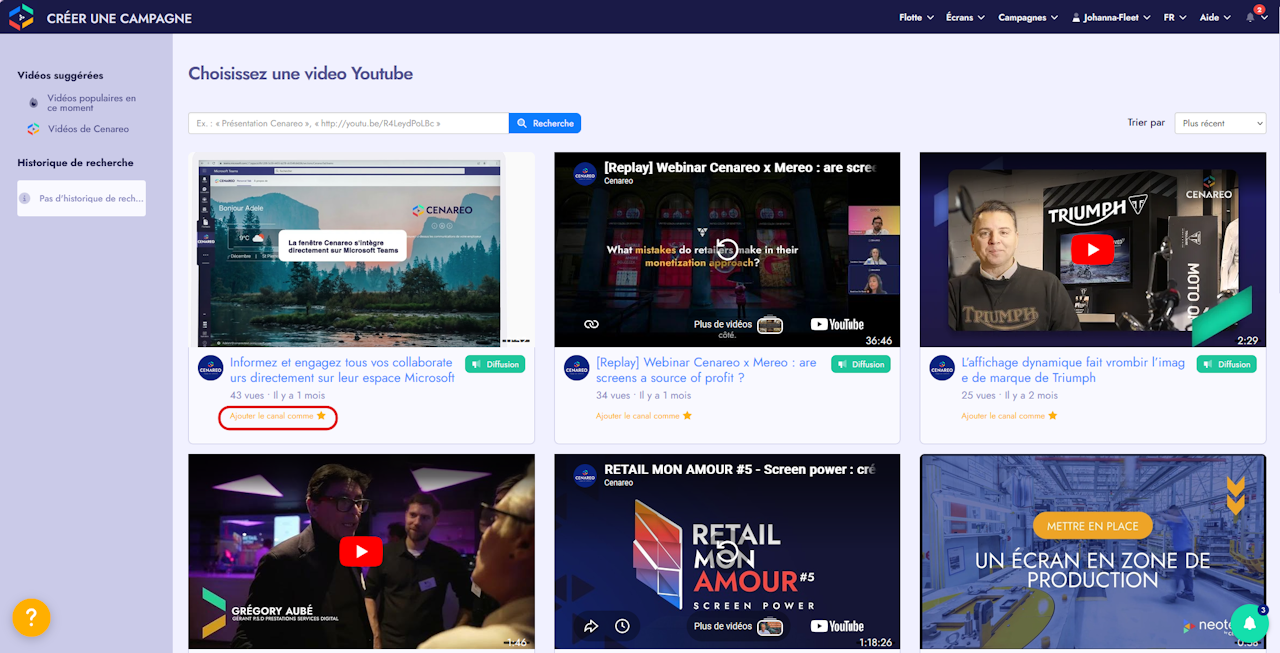Click the YouTube search input field
Viewport: 1280px width, 653px height.
tap(348, 123)
